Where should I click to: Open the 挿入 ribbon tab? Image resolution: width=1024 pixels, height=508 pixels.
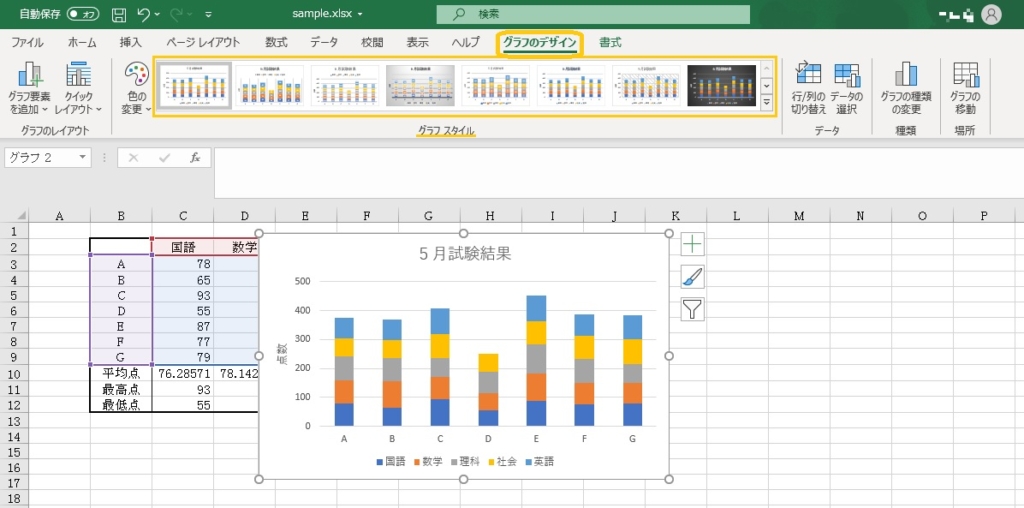pos(130,43)
